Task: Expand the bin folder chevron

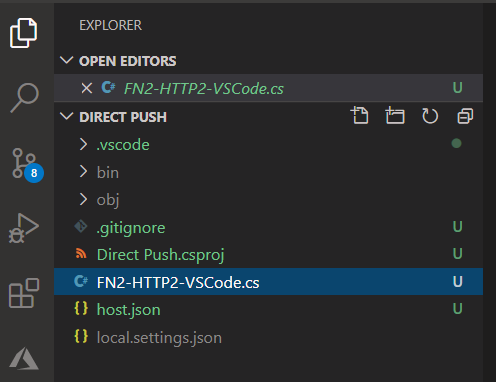Action: pyautogui.click(x=83, y=172)
